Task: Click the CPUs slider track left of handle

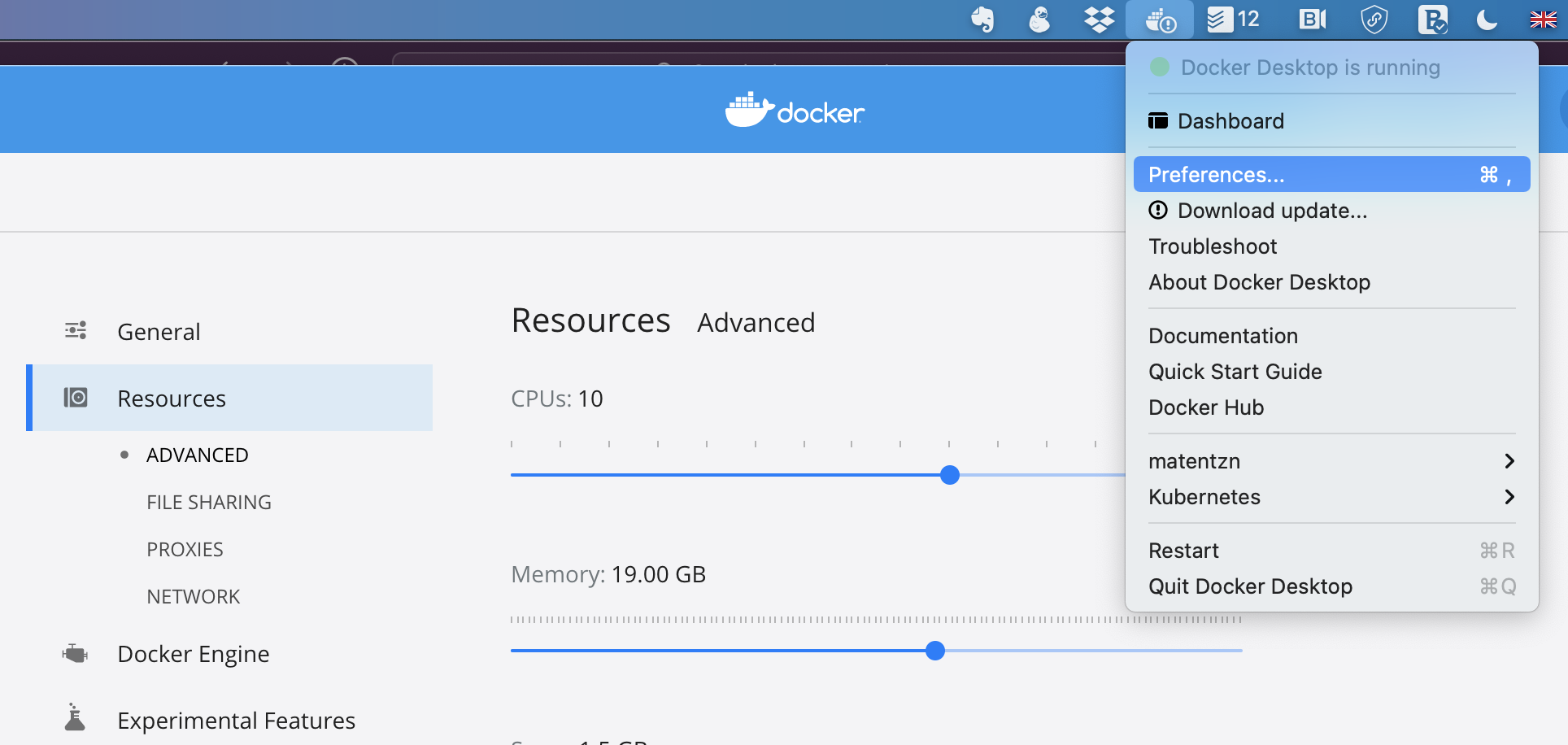Action: coord(725,475)
